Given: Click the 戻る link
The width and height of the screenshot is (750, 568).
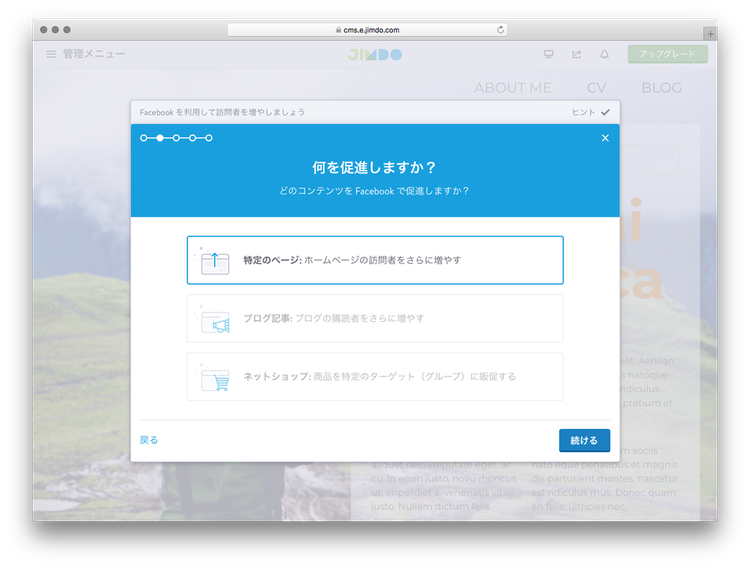Looking at the screenshot, I should coord(149,440).
